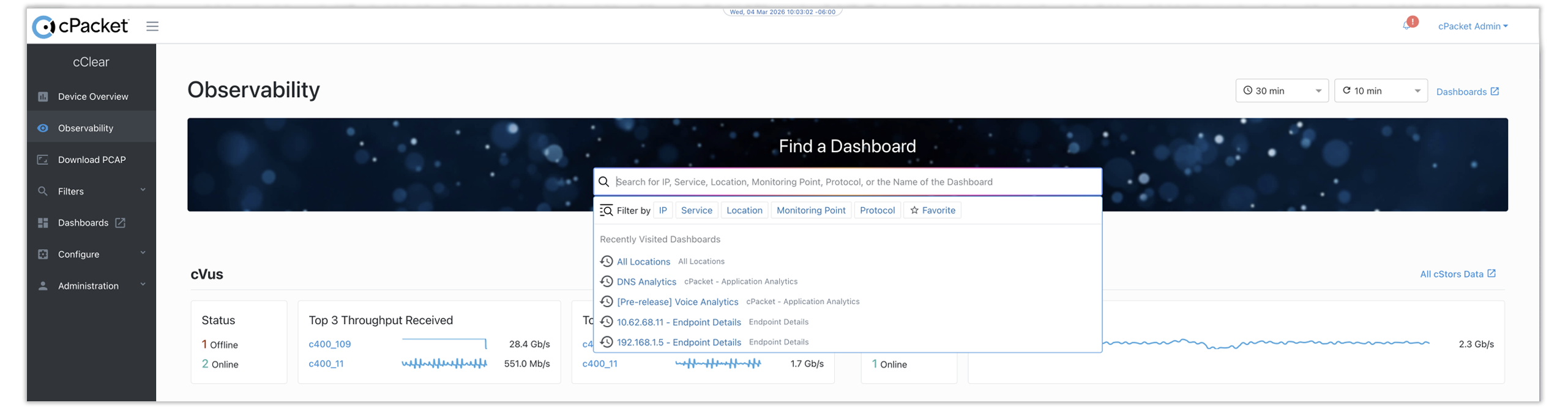The width and height of the screenshot is (1568, 408).
Task: Click the cPacket logo
Action: 80,26
